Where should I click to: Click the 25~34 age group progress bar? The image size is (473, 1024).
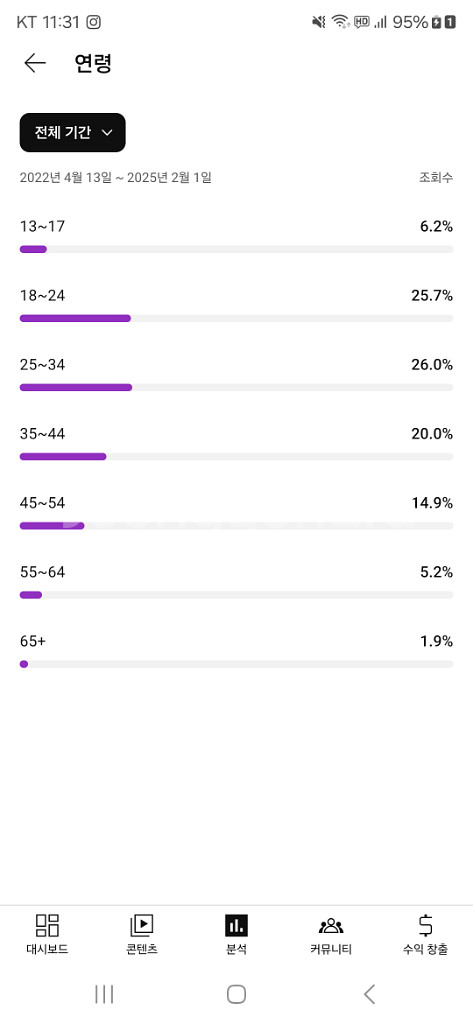coord(236,387)
